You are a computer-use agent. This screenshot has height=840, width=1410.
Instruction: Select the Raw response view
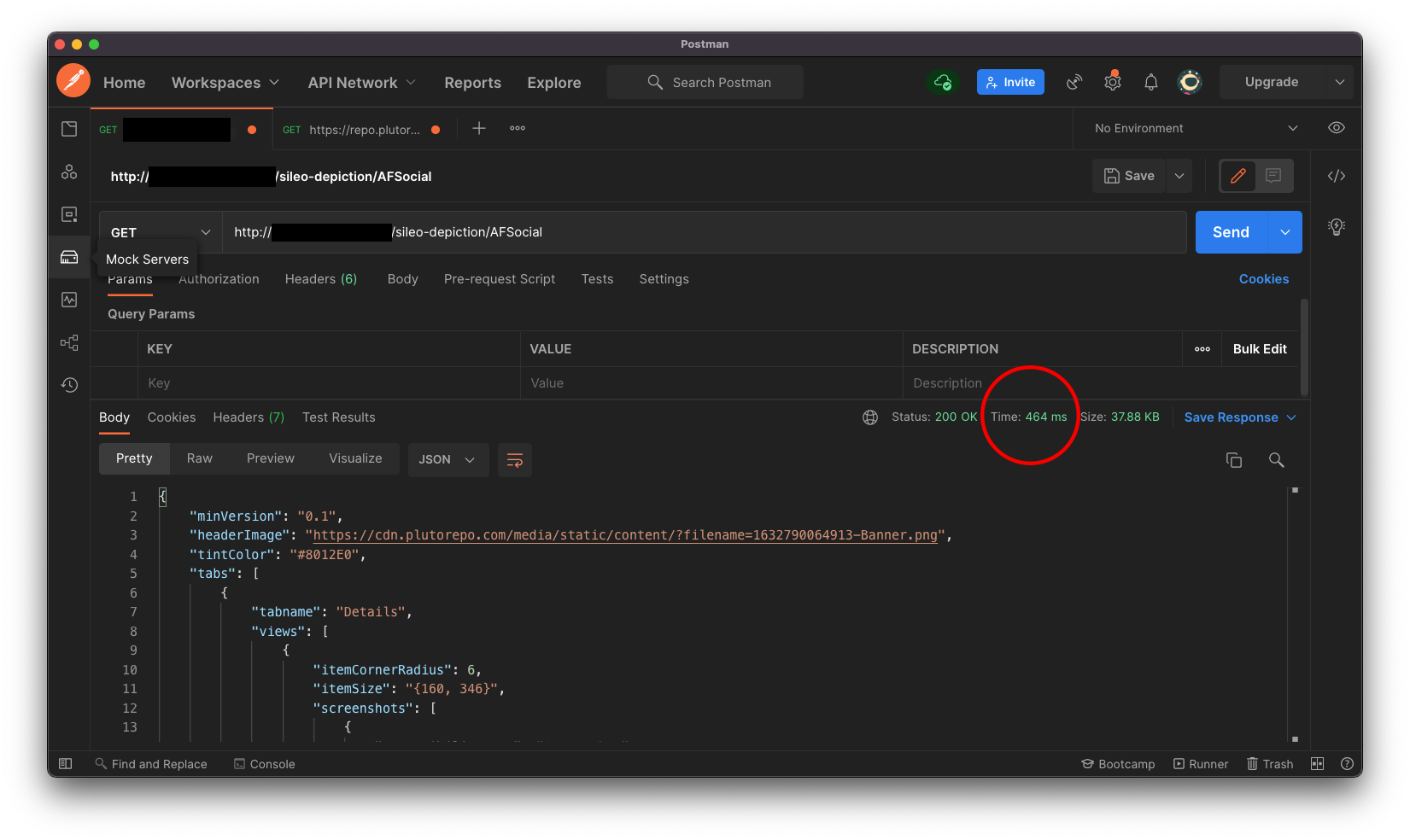[x=200, y=458]
